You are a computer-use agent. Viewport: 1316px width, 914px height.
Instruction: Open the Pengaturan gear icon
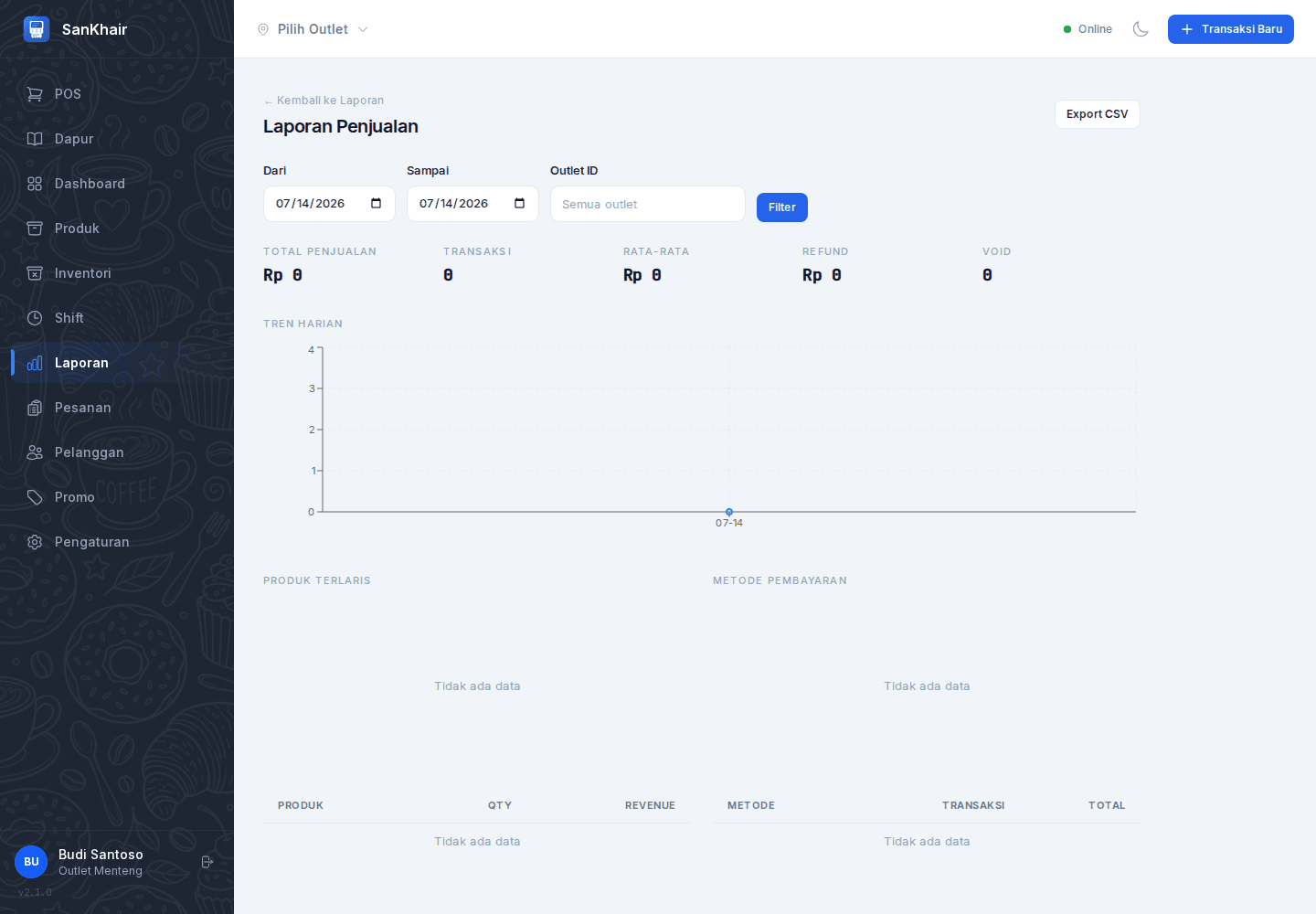[35, 542]
